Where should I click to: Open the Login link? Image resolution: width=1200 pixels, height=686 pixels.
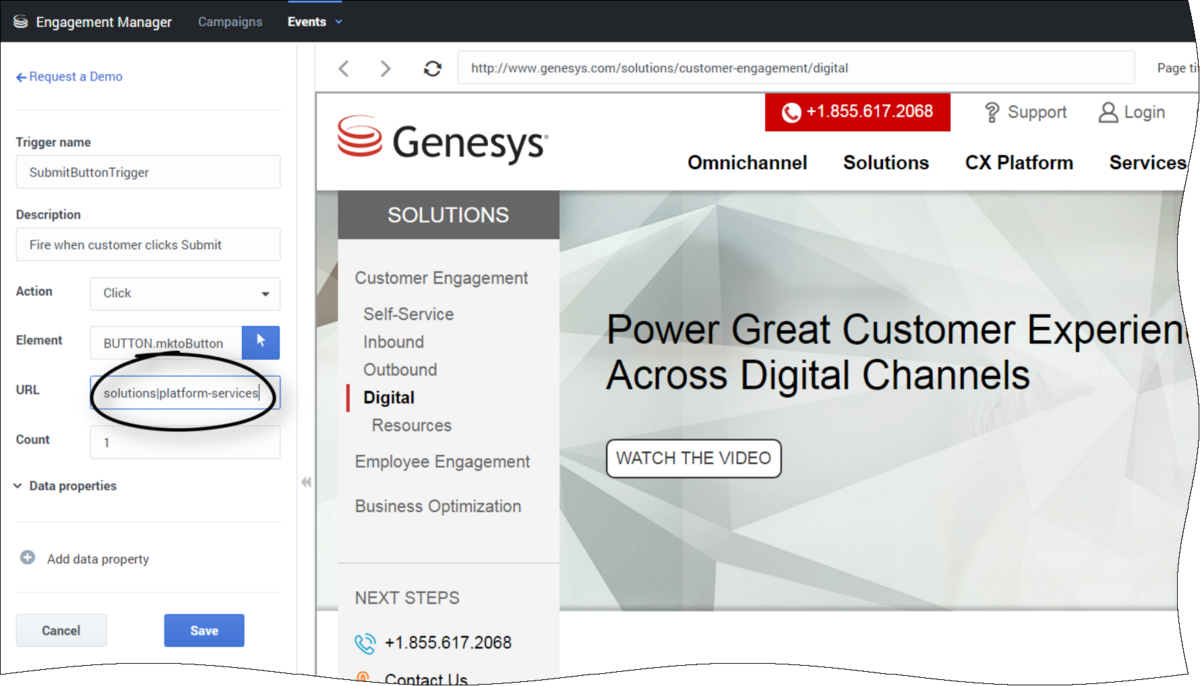1144,112
